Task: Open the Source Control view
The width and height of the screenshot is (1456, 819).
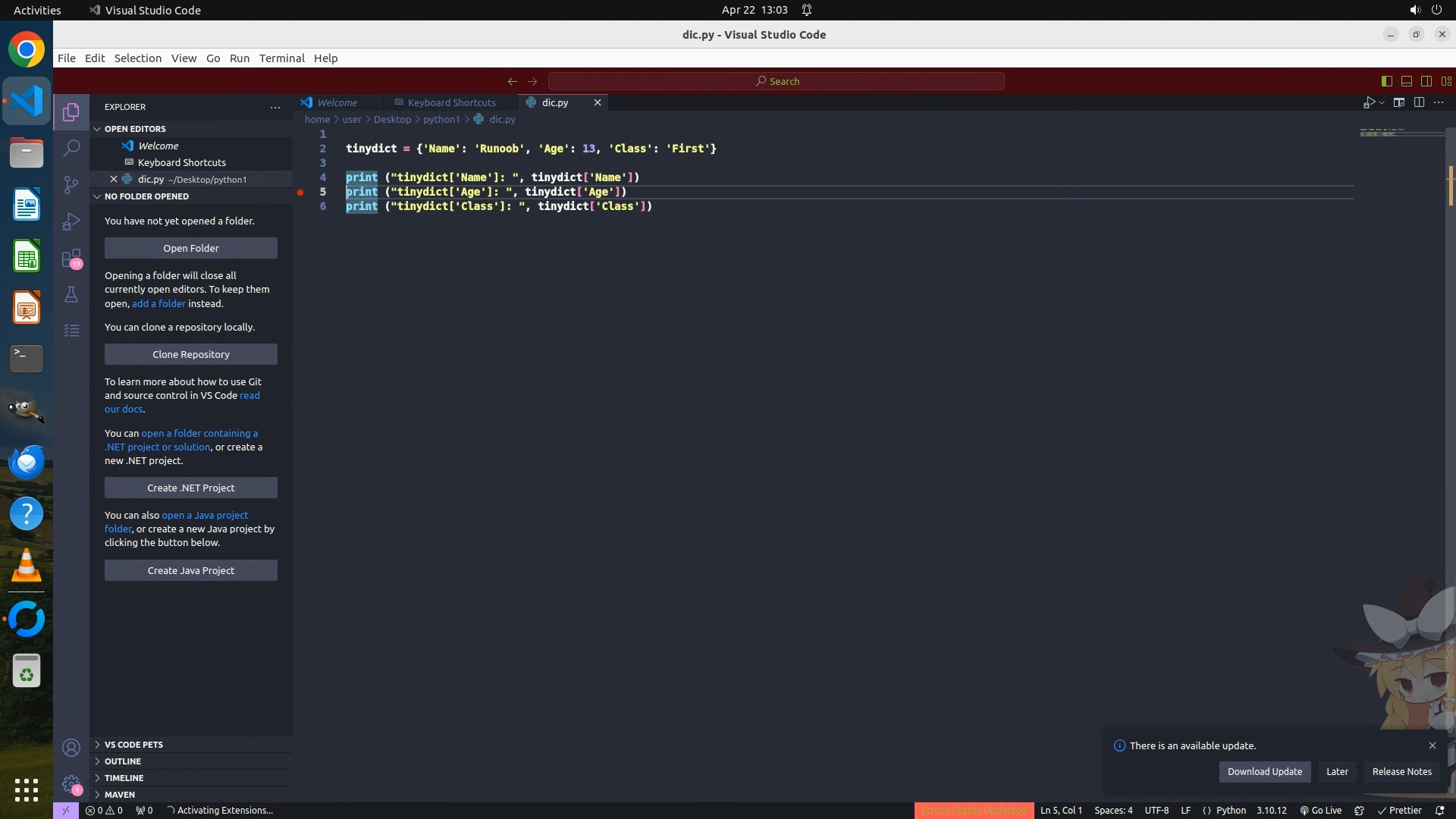Action: tap(71, 185)
